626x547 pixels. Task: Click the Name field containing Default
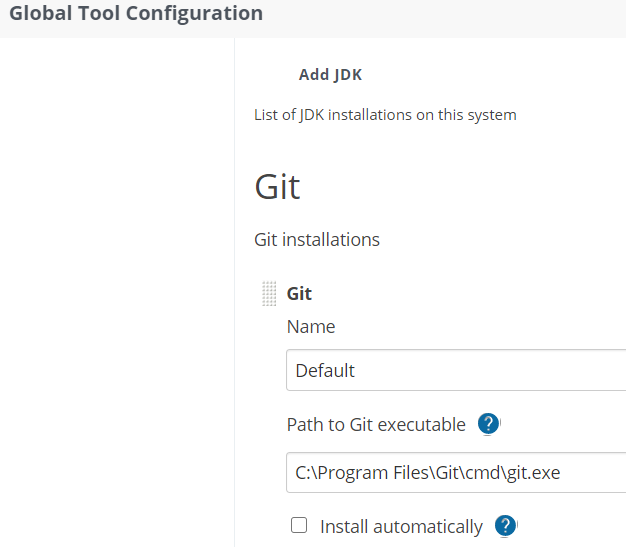[455, 370]
